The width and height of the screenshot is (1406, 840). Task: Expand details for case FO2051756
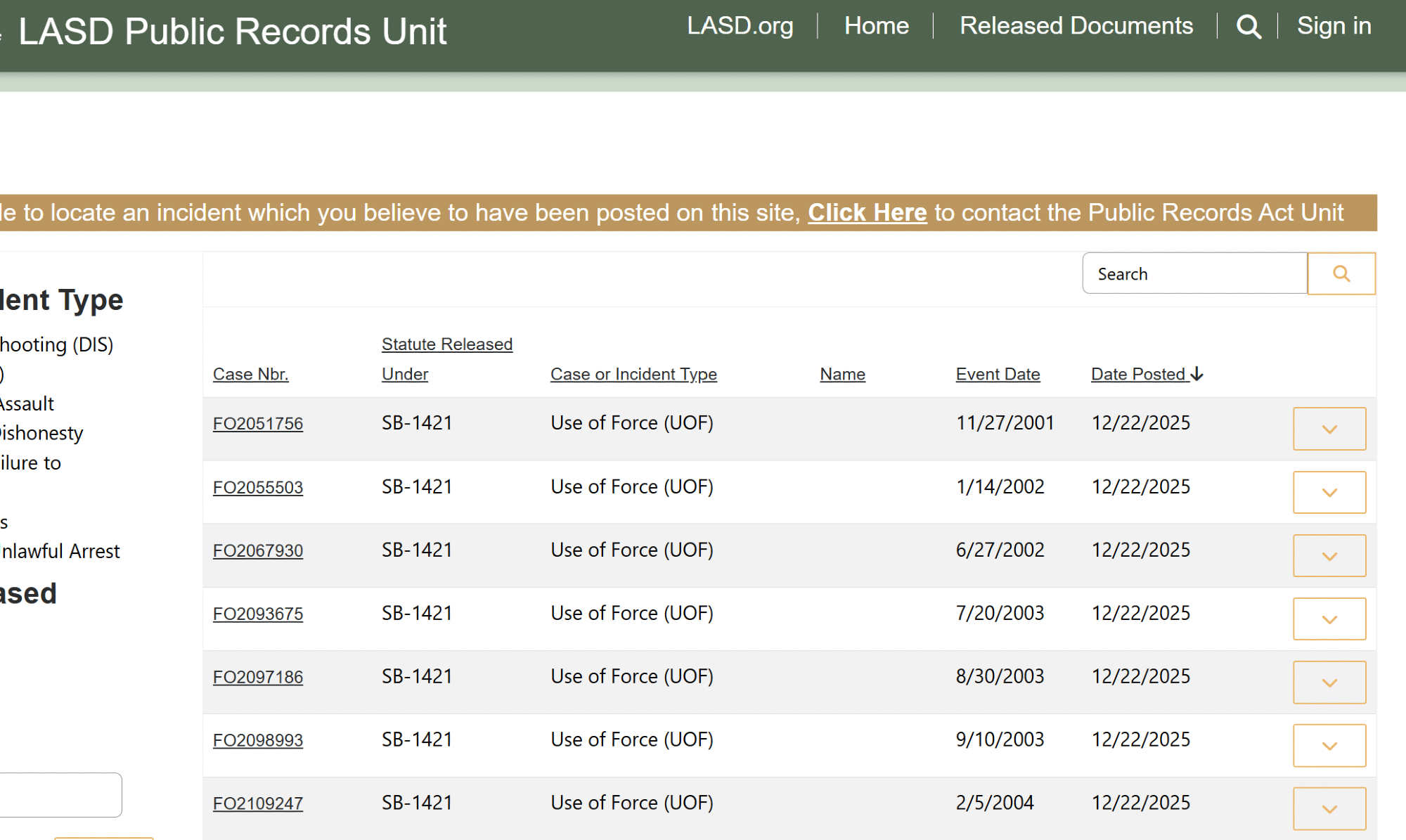tap(1329, 429)
